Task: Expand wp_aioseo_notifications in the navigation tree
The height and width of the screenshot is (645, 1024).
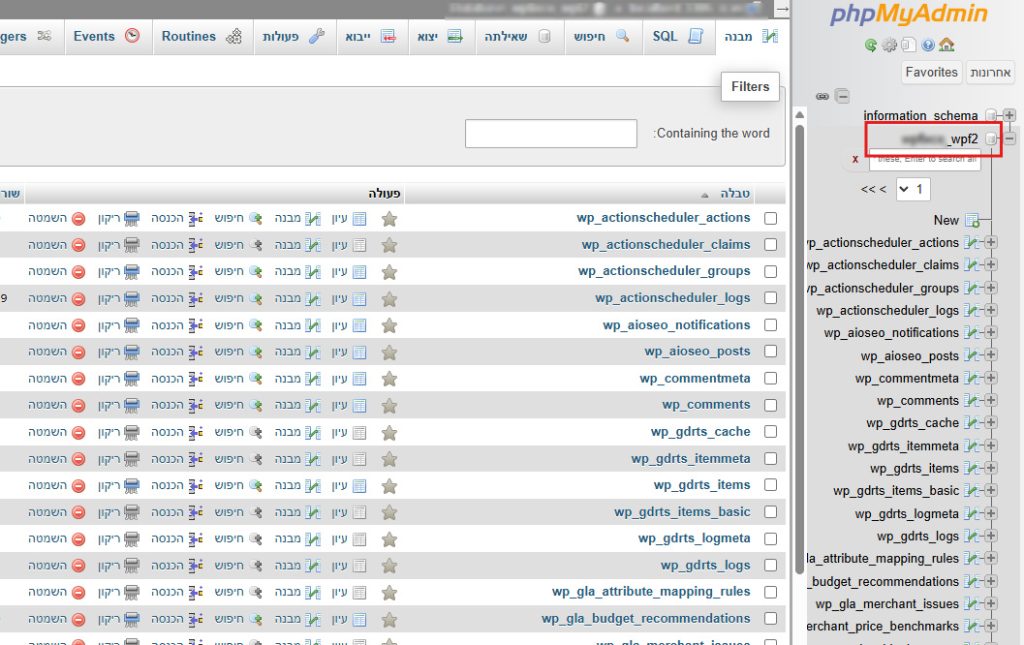Action: pyautogui.click(x=991, y=333)
